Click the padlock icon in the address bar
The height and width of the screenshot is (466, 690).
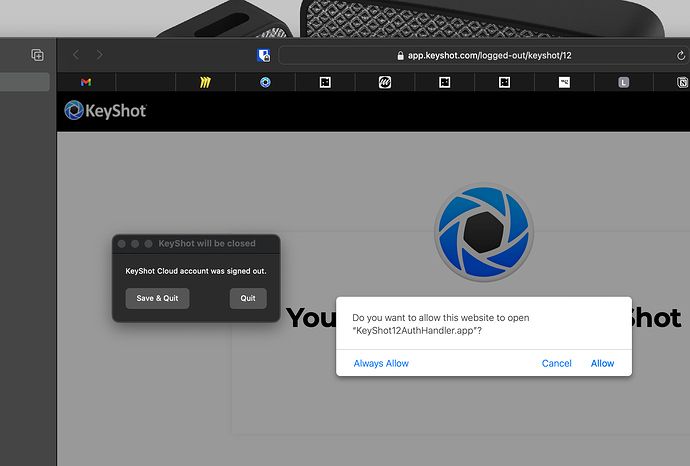(400, 55)
